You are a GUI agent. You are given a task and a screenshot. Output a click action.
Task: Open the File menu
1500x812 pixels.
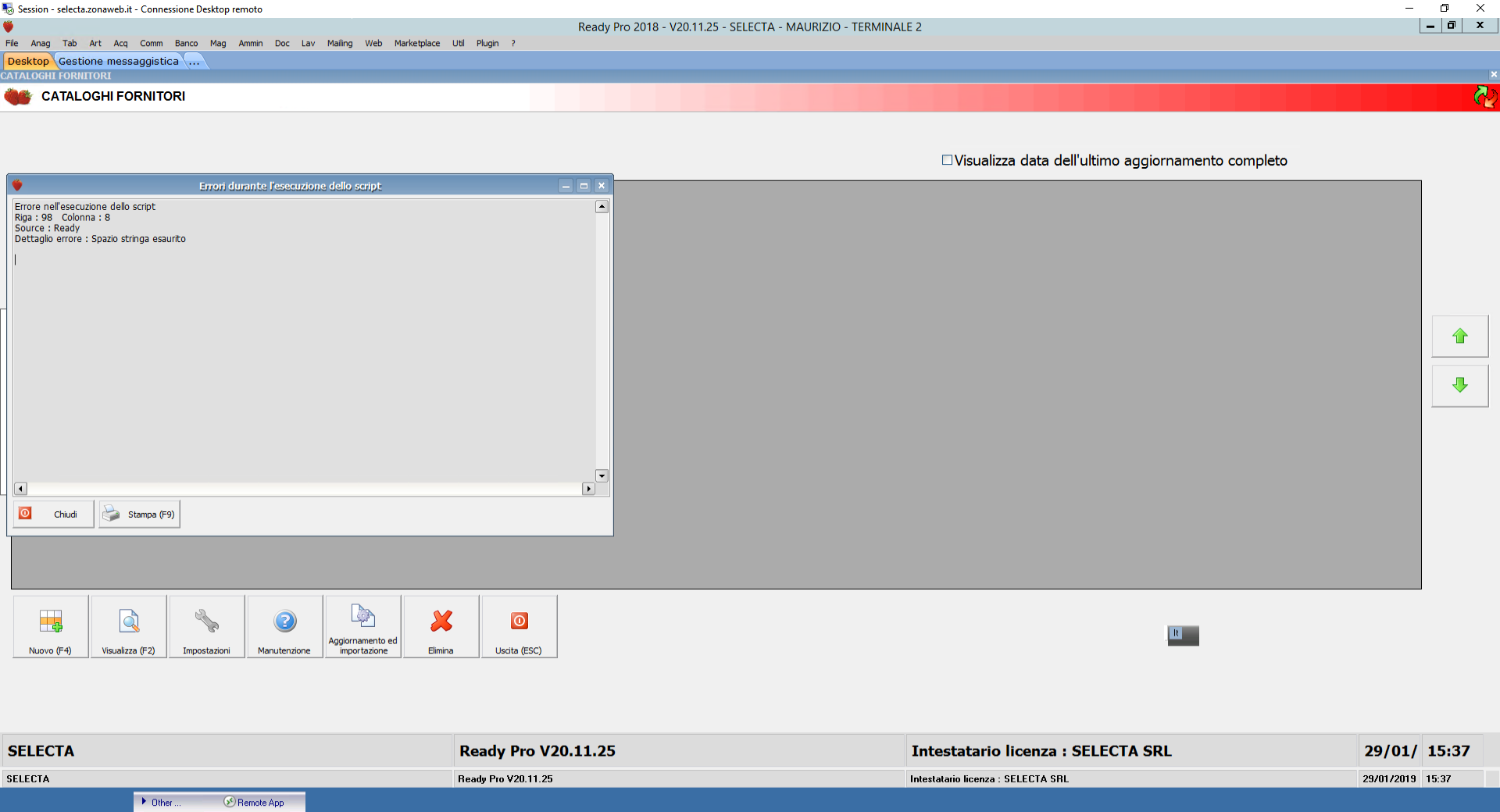[12, 43]
